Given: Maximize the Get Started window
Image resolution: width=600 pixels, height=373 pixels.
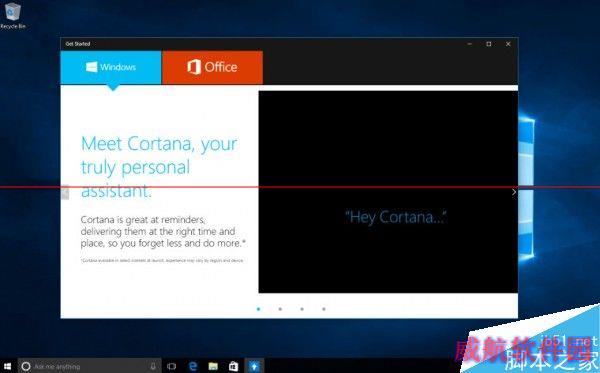Looking at the screenshot, I should click(489, 44).
